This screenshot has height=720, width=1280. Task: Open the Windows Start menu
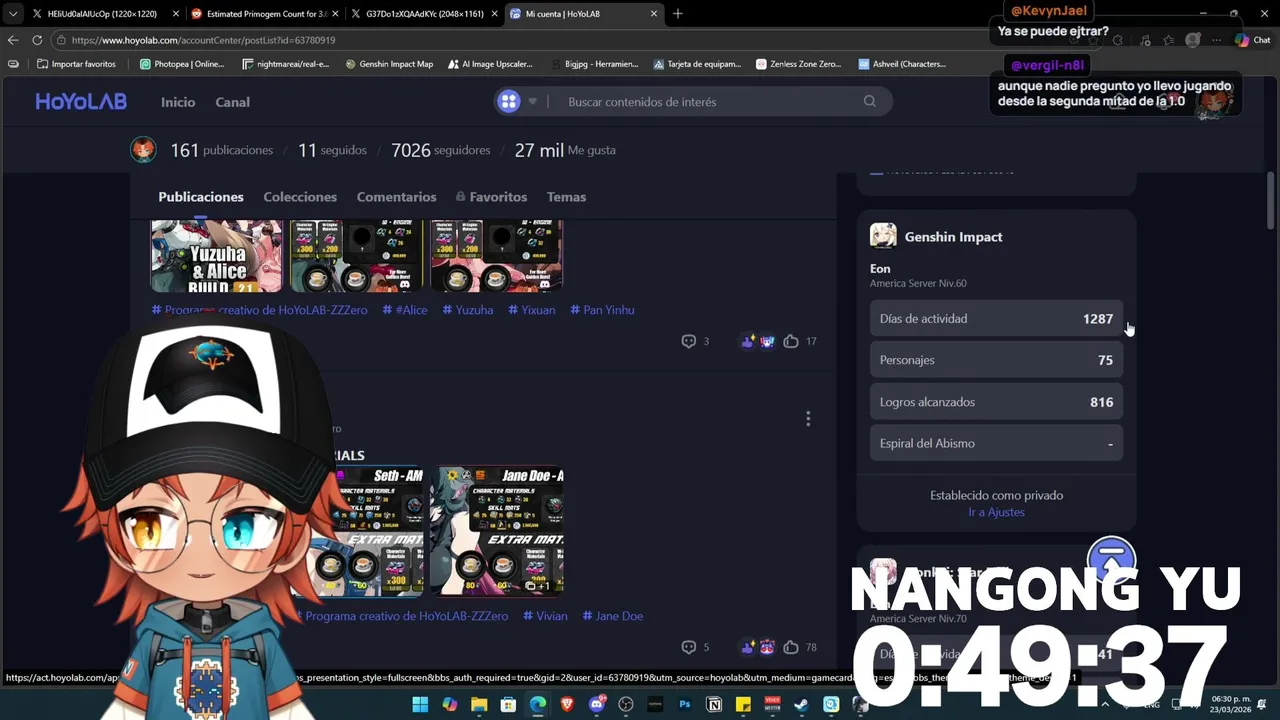tap(420, 705)
